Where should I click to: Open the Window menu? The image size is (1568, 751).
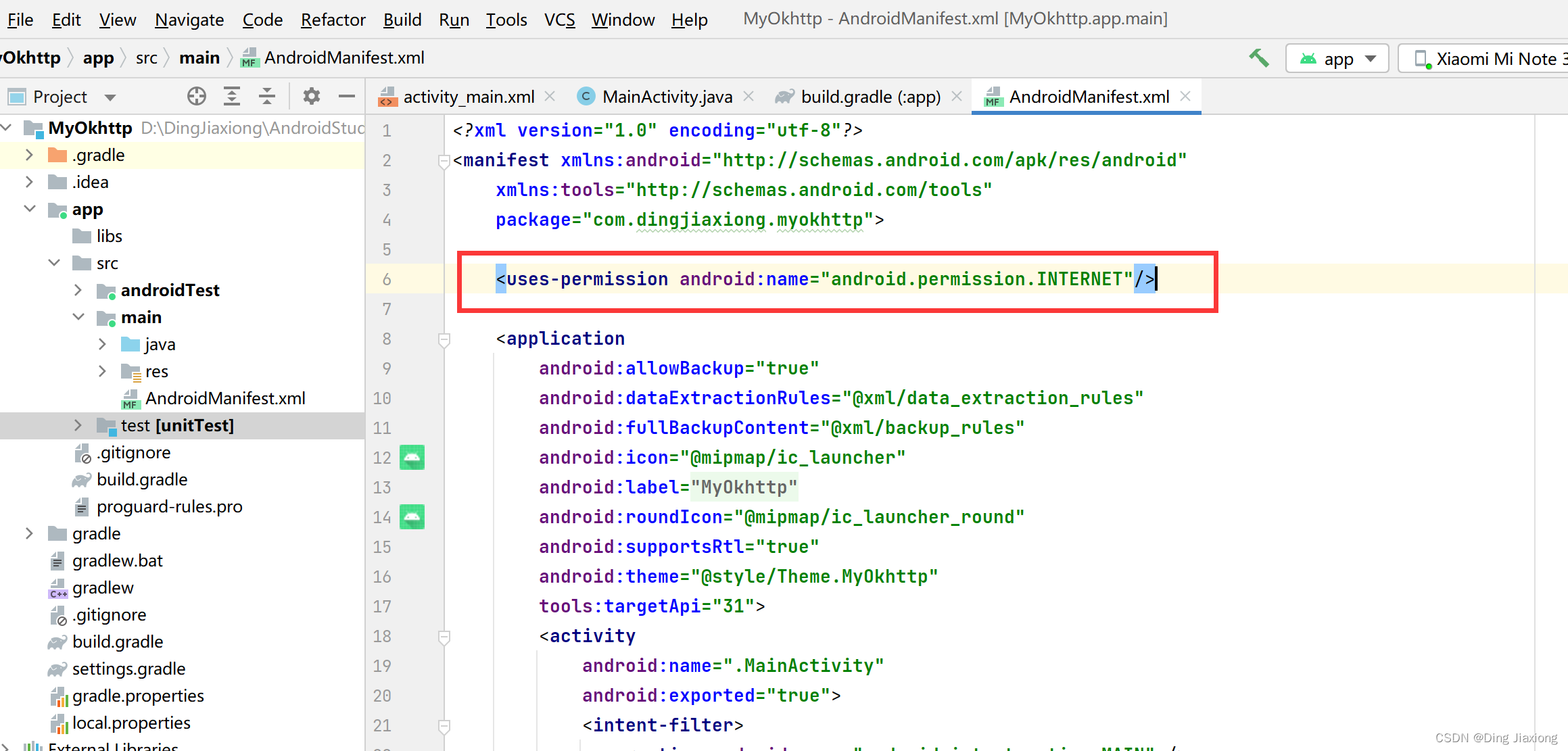pos(623,20)
